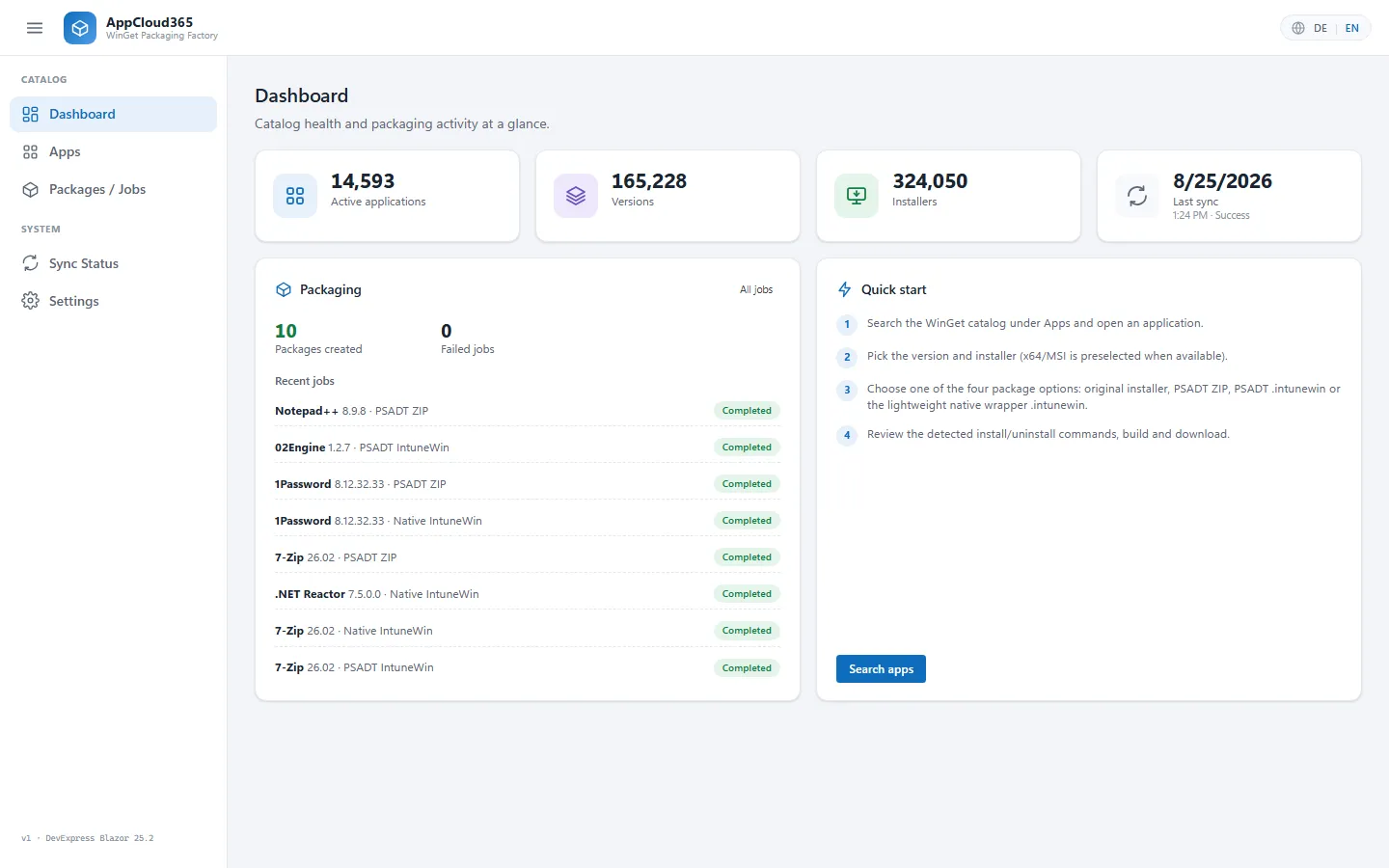Click the Recent jobs heading
1389x868 pixels.
click(x=305, y=381)
